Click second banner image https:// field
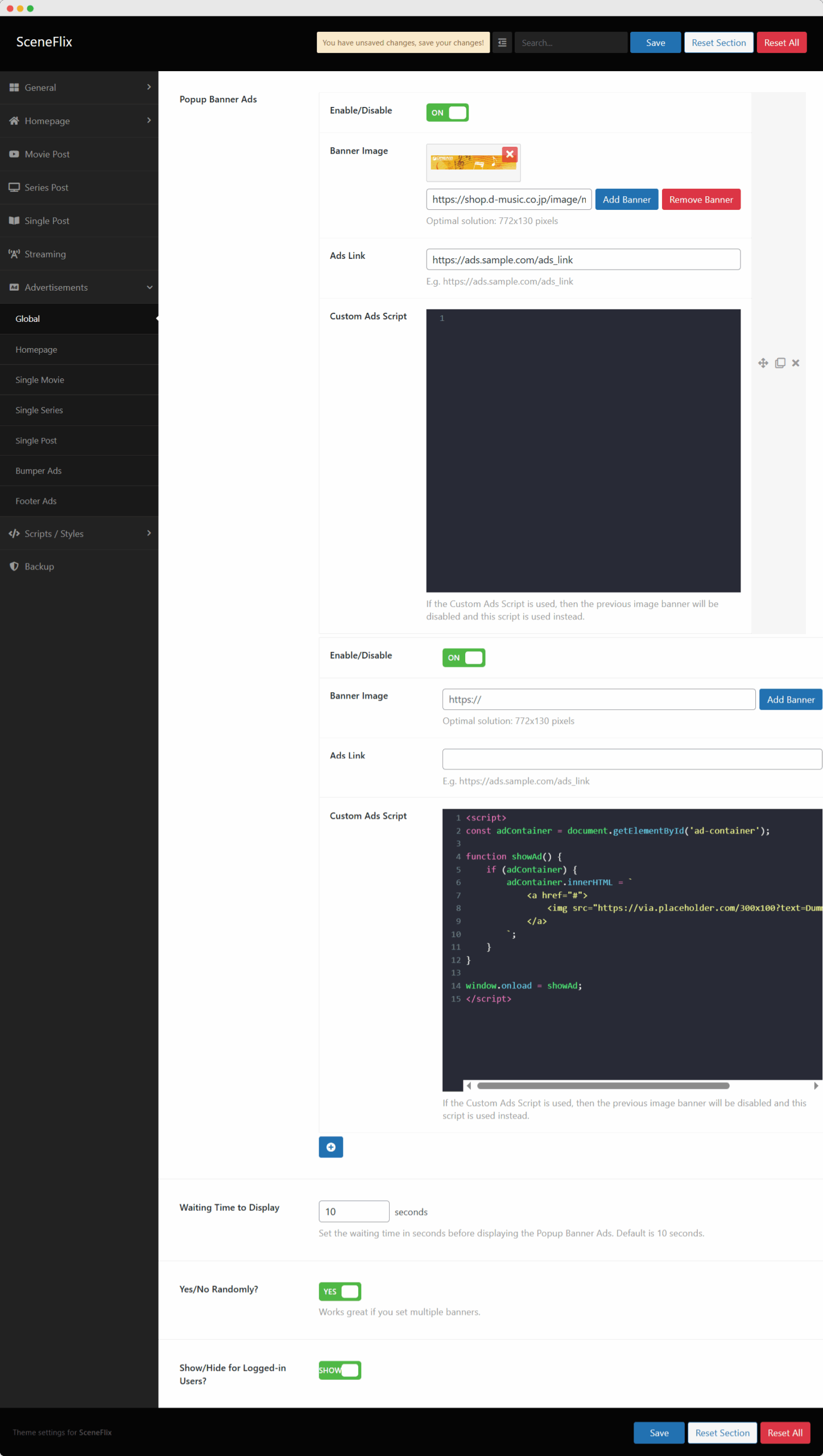The image size is (823, 1456). (599, 700)
